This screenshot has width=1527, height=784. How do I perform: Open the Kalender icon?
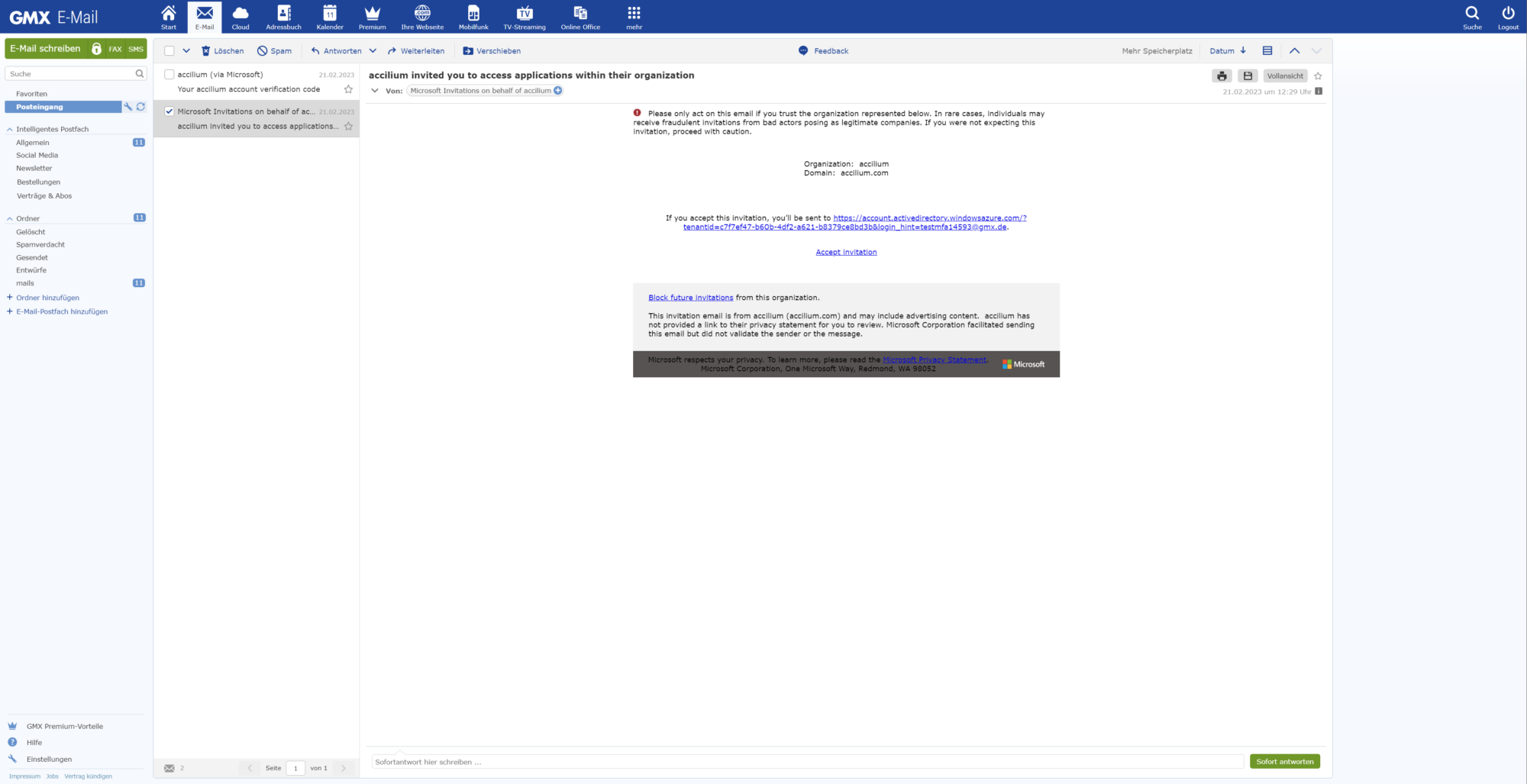click(x=330, y=17)
